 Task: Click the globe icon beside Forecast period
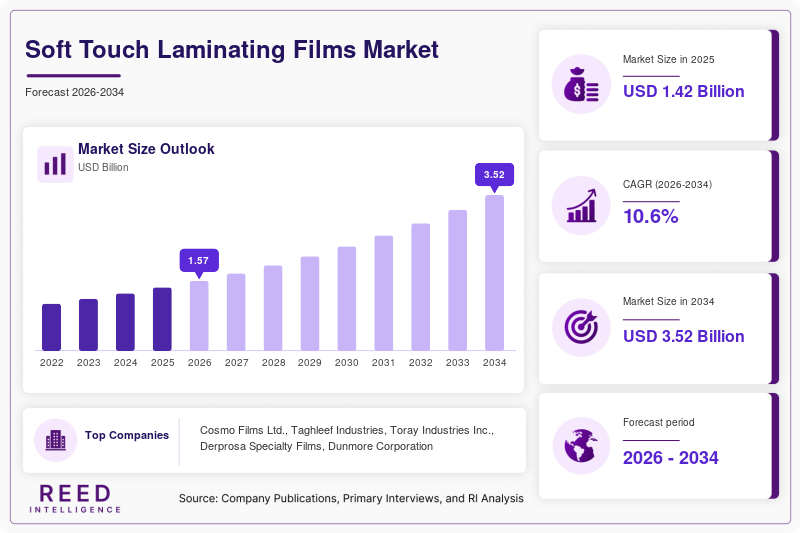(581, 446)
